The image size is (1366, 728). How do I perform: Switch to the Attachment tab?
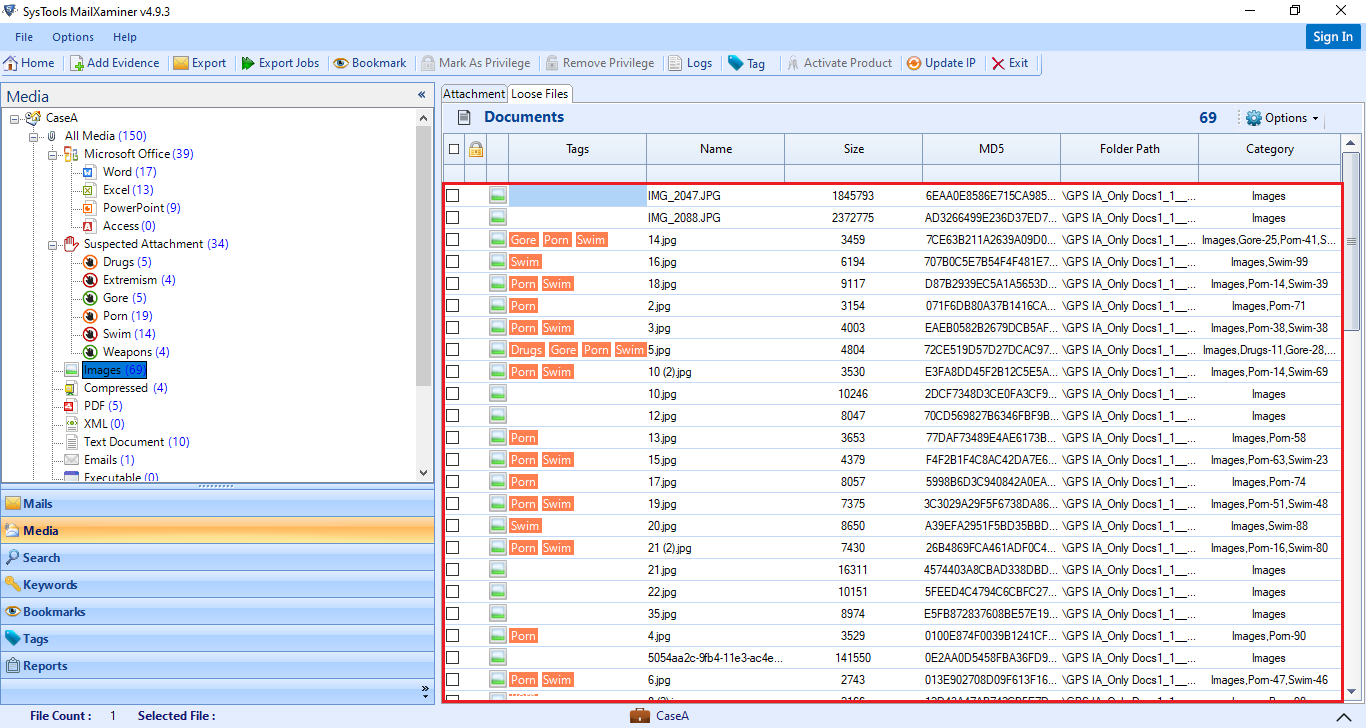point(474,94)
